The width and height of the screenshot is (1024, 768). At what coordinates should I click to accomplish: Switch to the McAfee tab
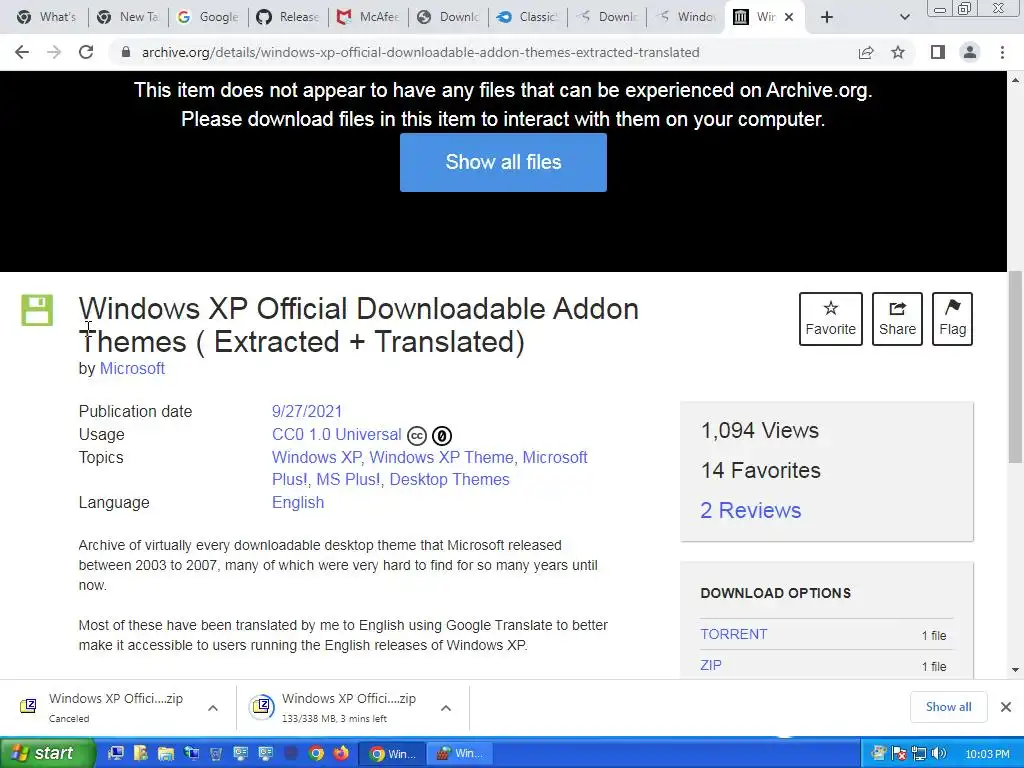pos(368,17)
